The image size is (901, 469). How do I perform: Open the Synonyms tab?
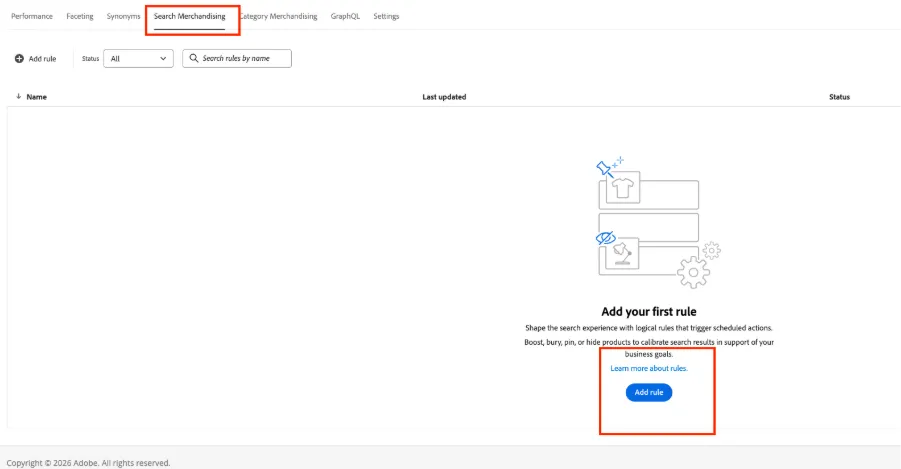123,16
